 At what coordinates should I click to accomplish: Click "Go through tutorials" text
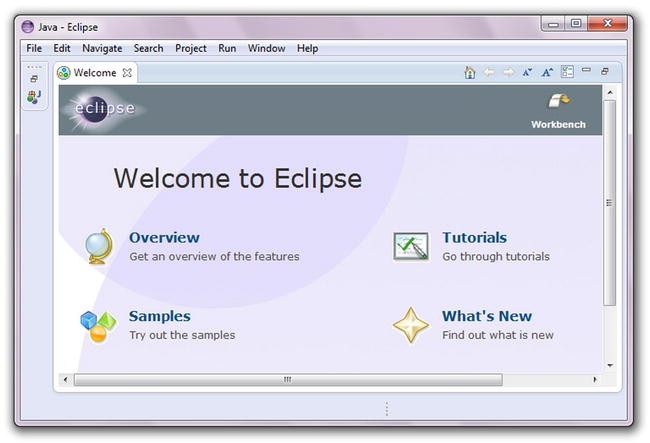tap(496, 257)
